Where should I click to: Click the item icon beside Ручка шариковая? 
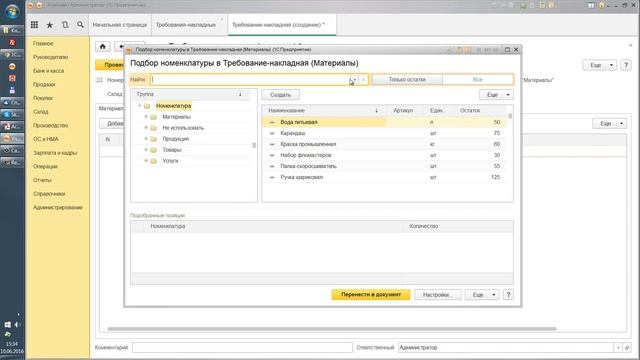click(272, 178)
